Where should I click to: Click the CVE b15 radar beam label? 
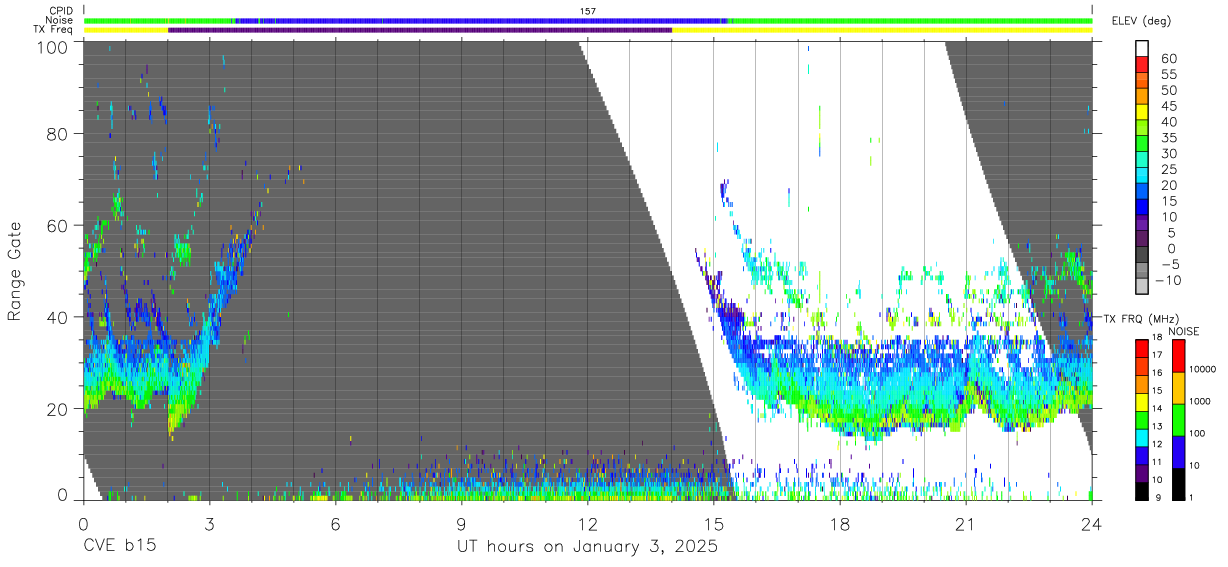pyautogui.click(x=119, y=547)
